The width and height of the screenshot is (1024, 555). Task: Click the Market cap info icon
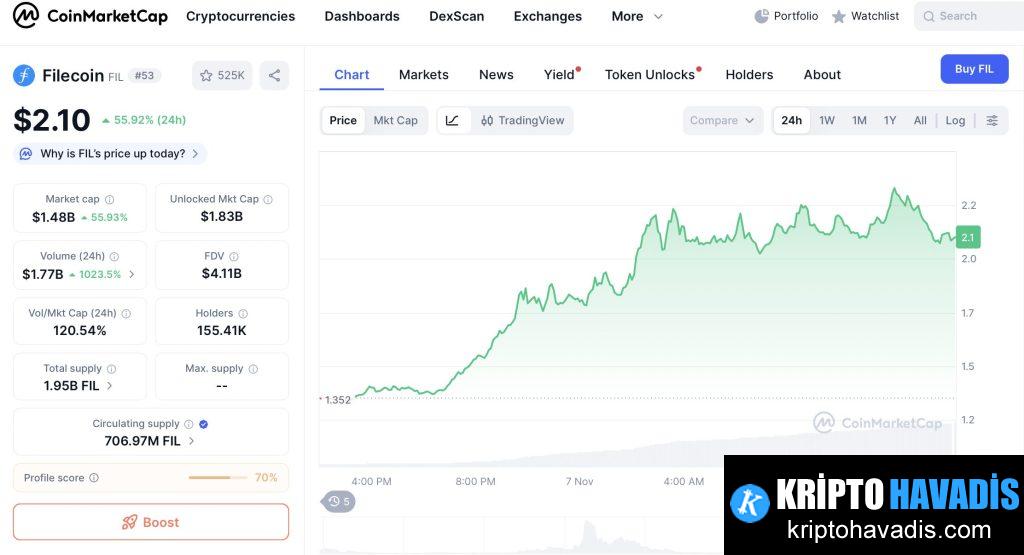click(110, 199)
